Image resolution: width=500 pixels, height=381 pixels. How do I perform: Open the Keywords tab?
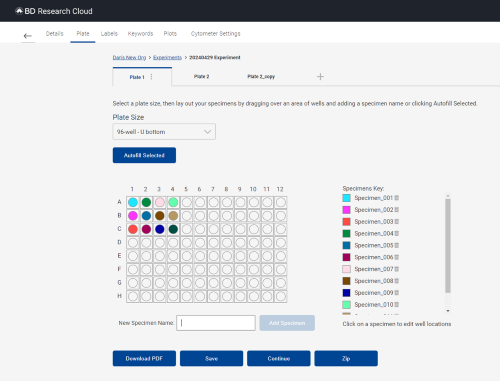(140, 33)
